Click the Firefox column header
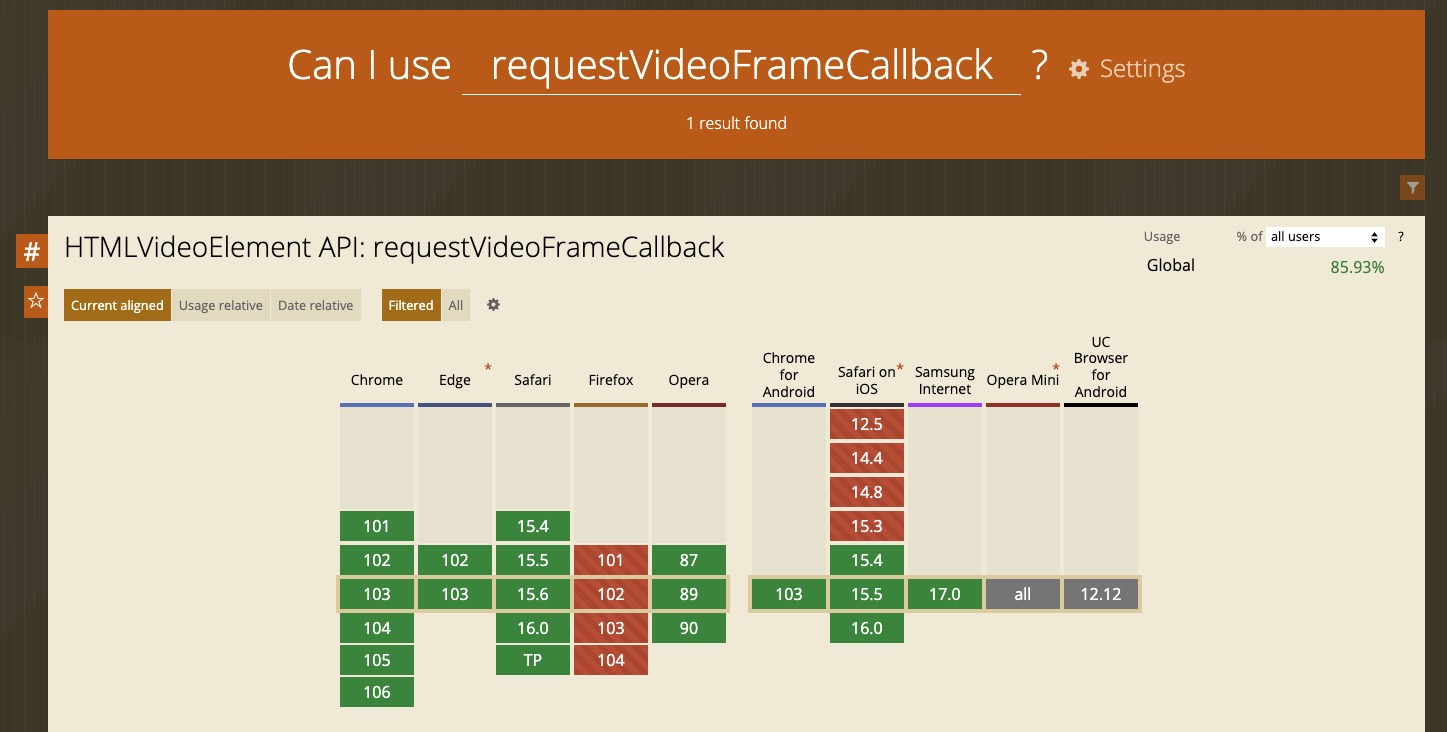This screenshot has height=732, width=1447. (611, 380)
